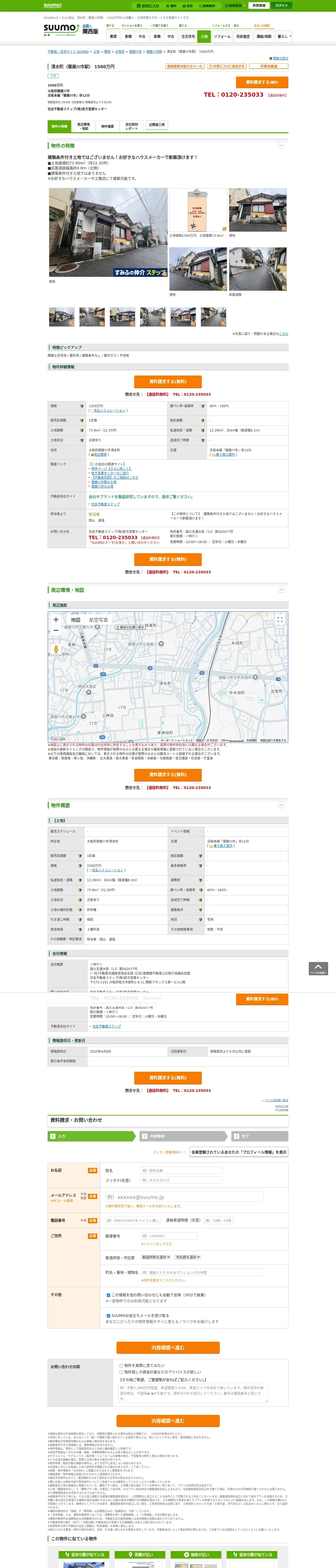Open リフォーム in the main navigation
Screen dimensions: 336x1568
[222, 37]
